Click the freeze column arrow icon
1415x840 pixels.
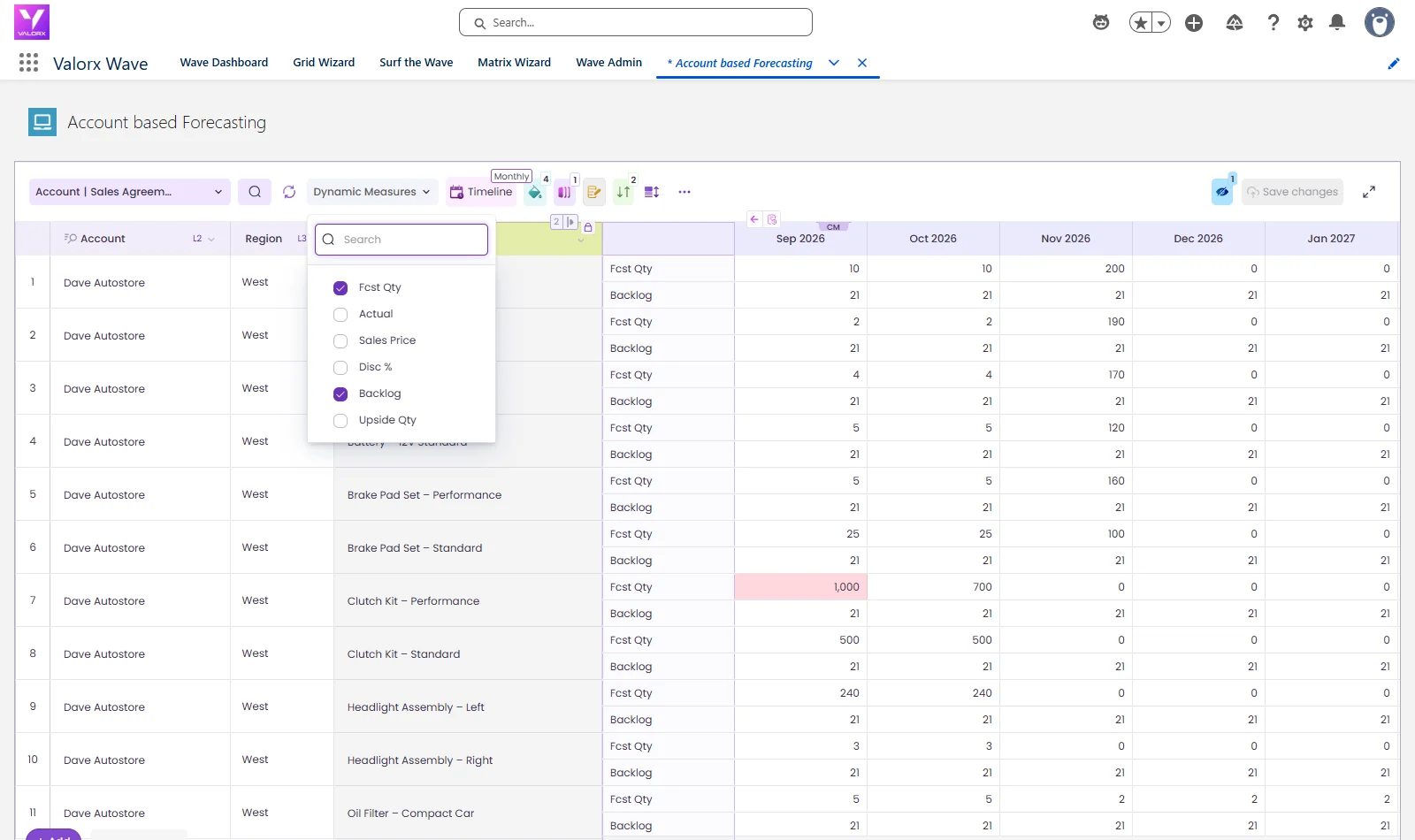point(570,222)
